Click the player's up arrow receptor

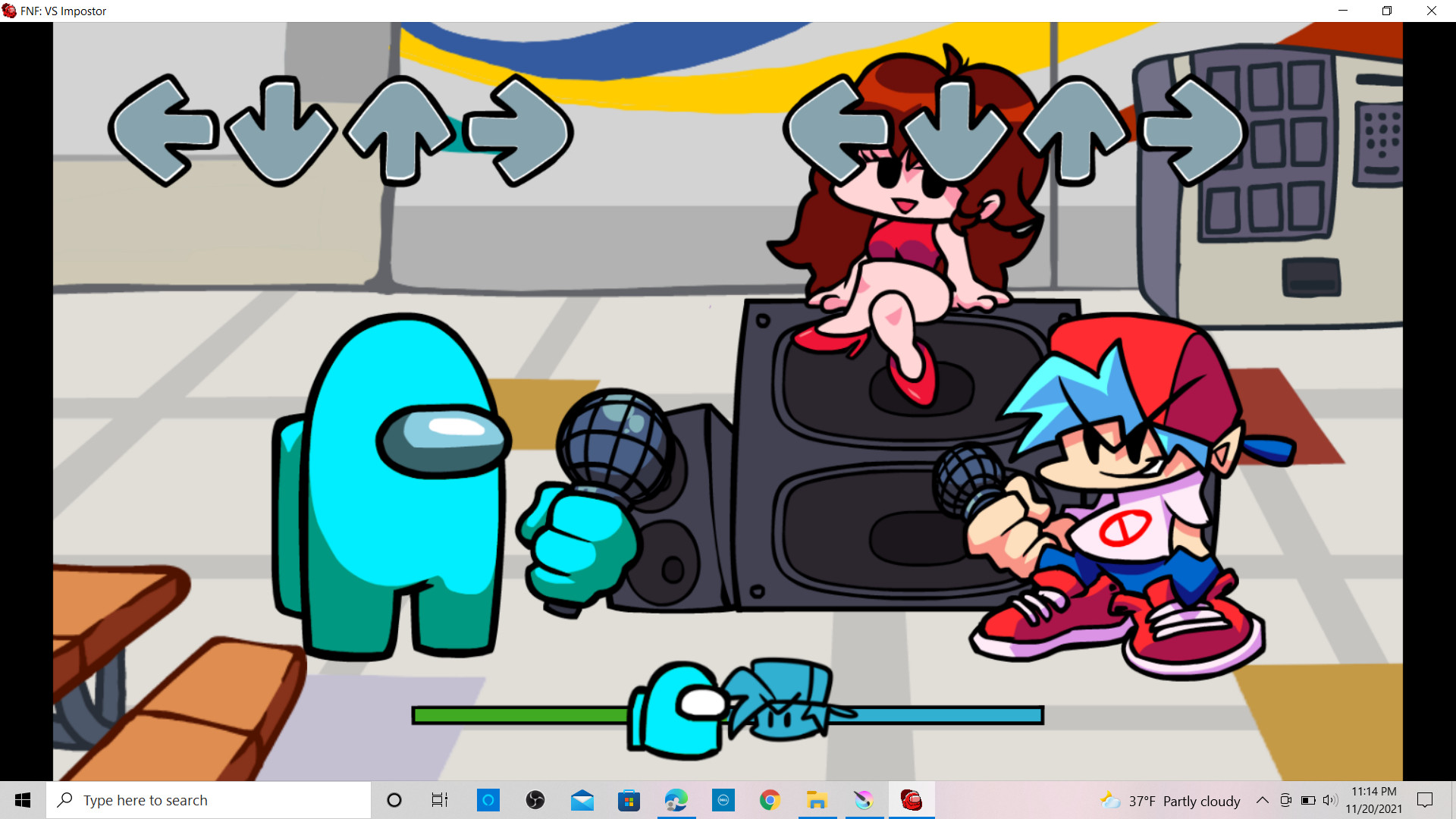pos(1075,130)
